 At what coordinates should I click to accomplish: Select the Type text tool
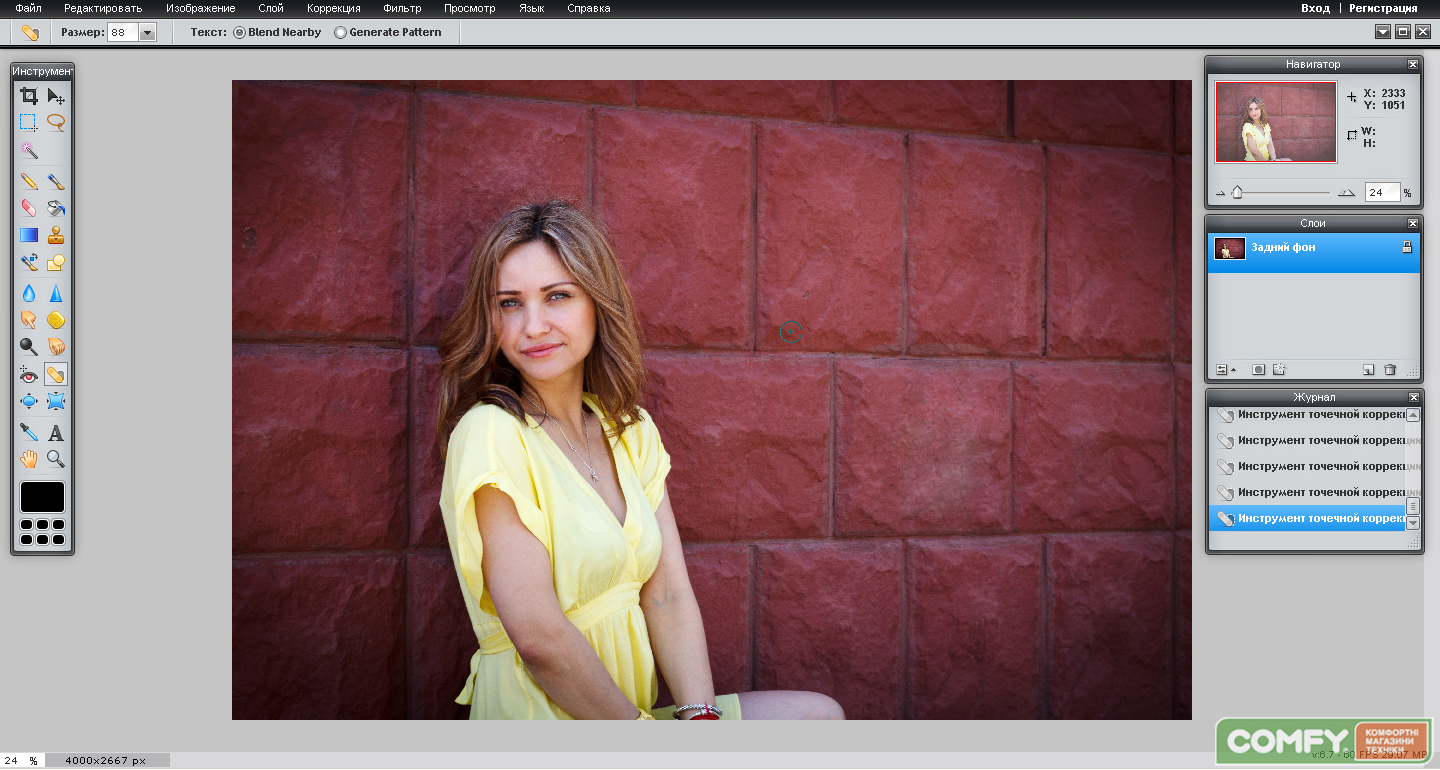[56, 433]
